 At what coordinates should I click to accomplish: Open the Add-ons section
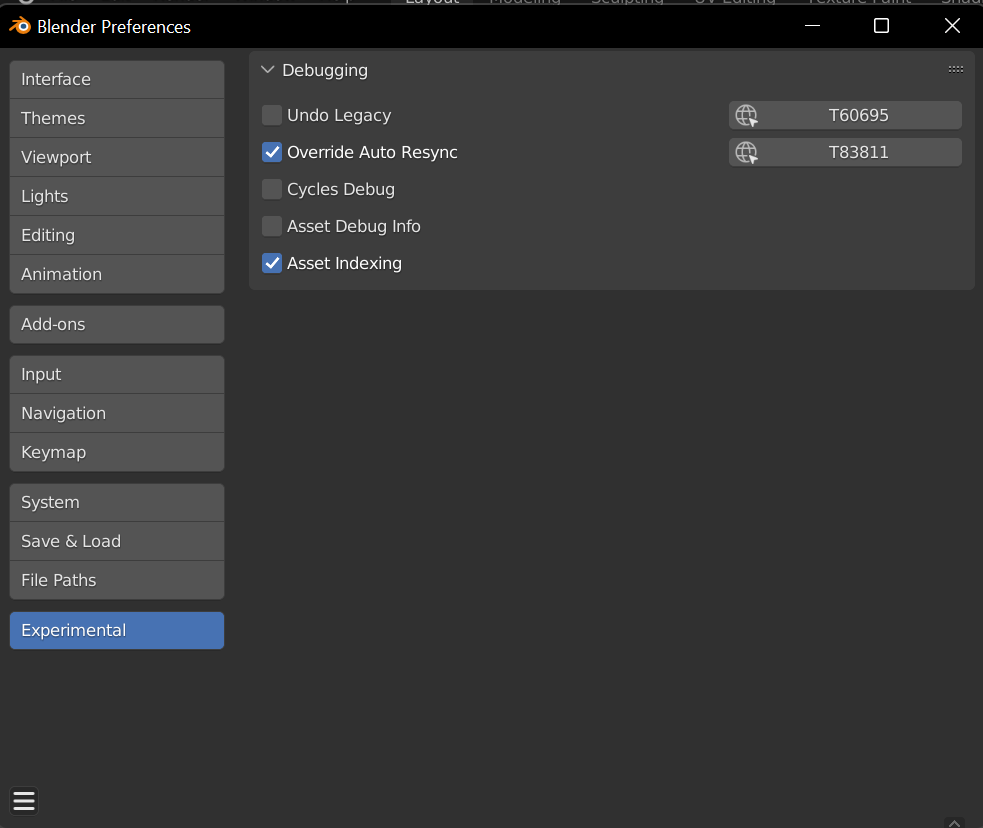click(x=117, y=325)
